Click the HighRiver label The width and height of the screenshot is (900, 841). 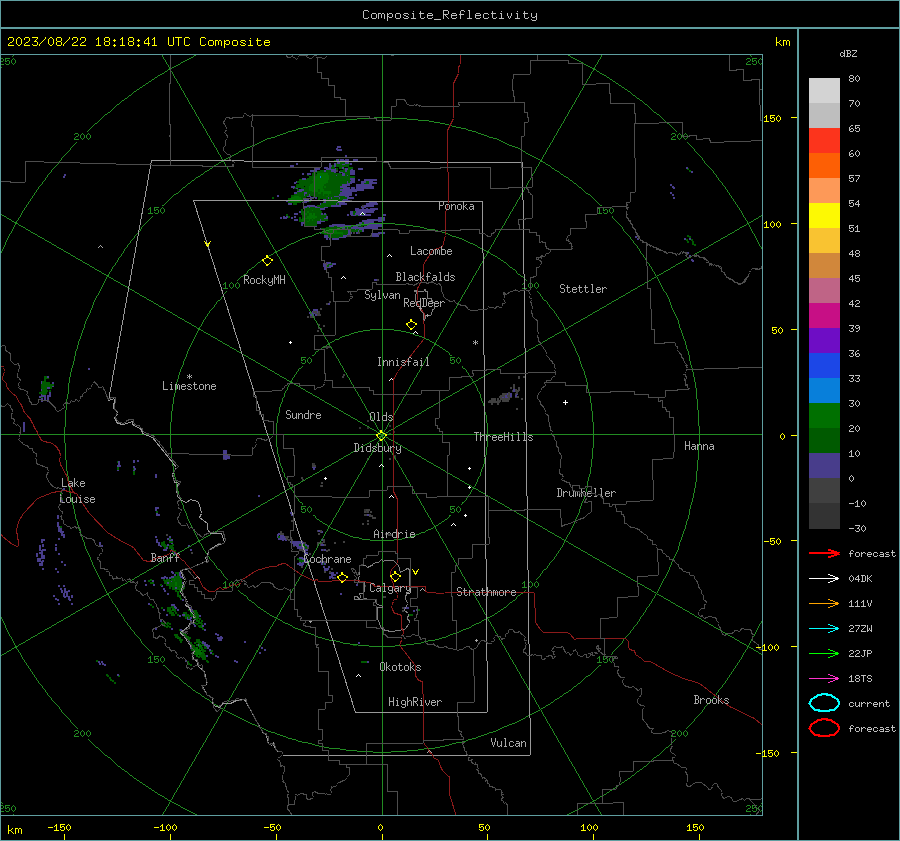click(415, 702)
